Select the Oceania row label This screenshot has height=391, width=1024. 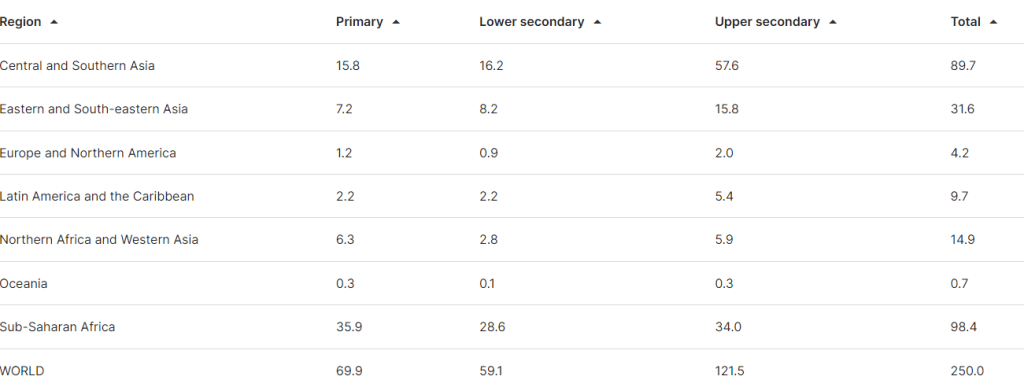click(24, 284)
